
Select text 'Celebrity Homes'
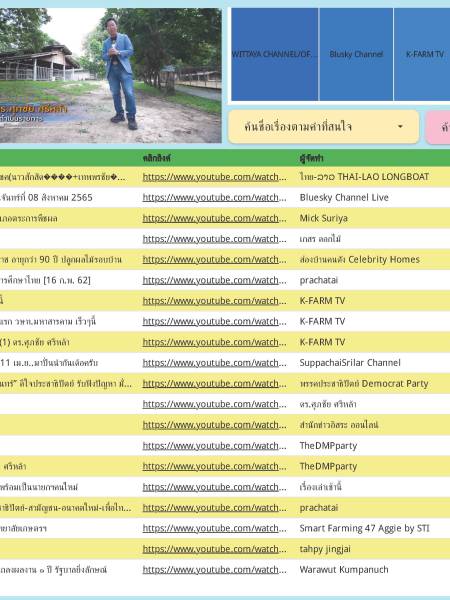tap(384, 259)
